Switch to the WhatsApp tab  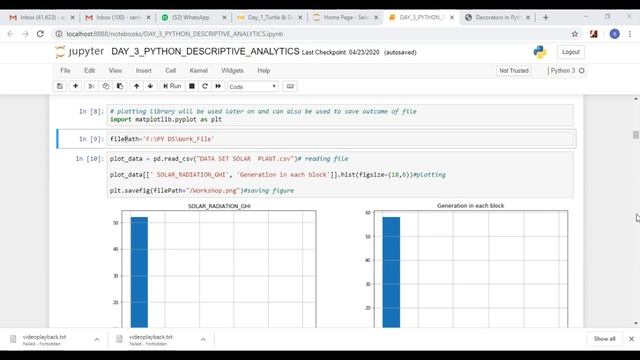coord(192,18)
